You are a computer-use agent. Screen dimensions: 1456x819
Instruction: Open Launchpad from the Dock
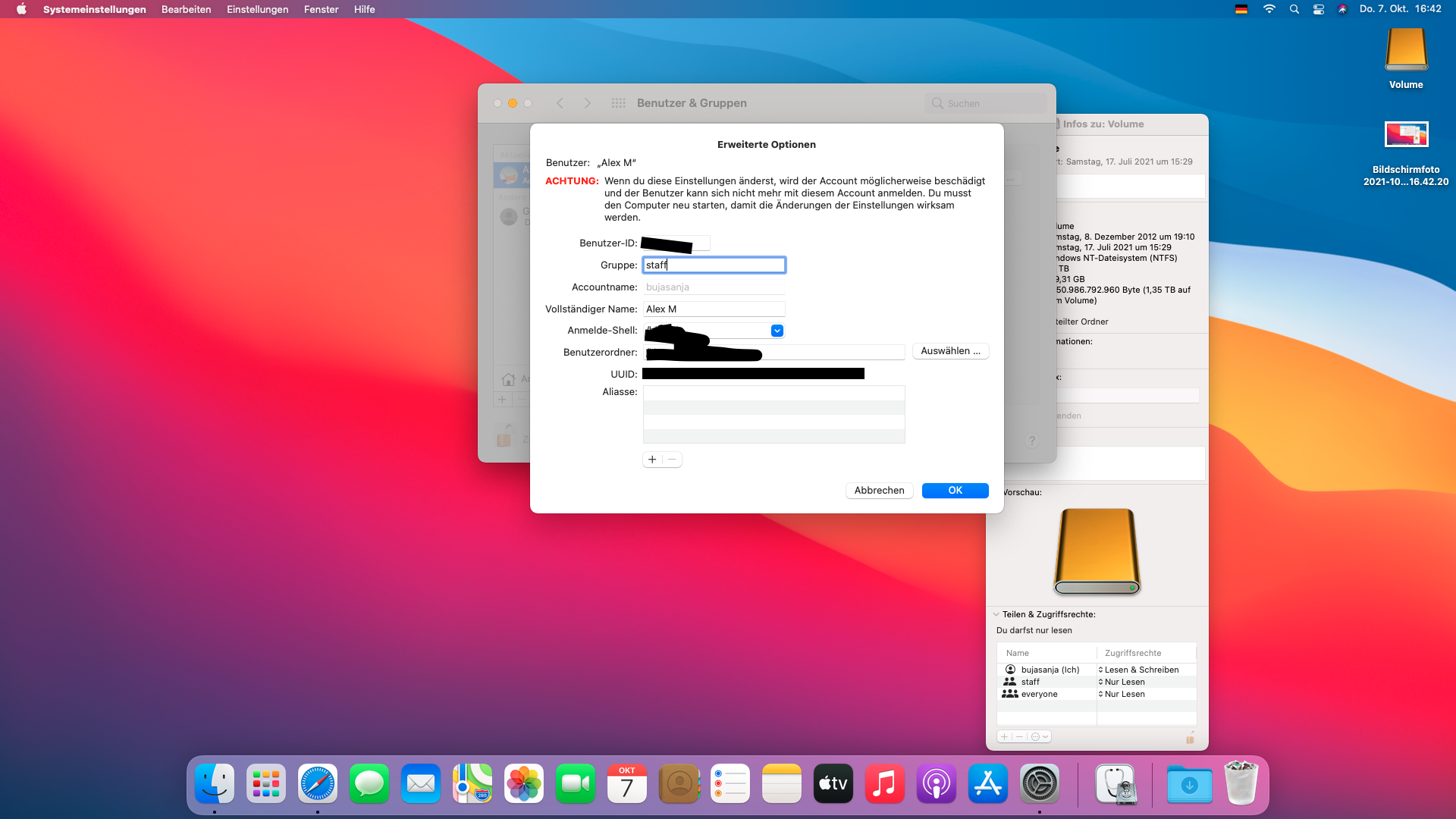266,783
